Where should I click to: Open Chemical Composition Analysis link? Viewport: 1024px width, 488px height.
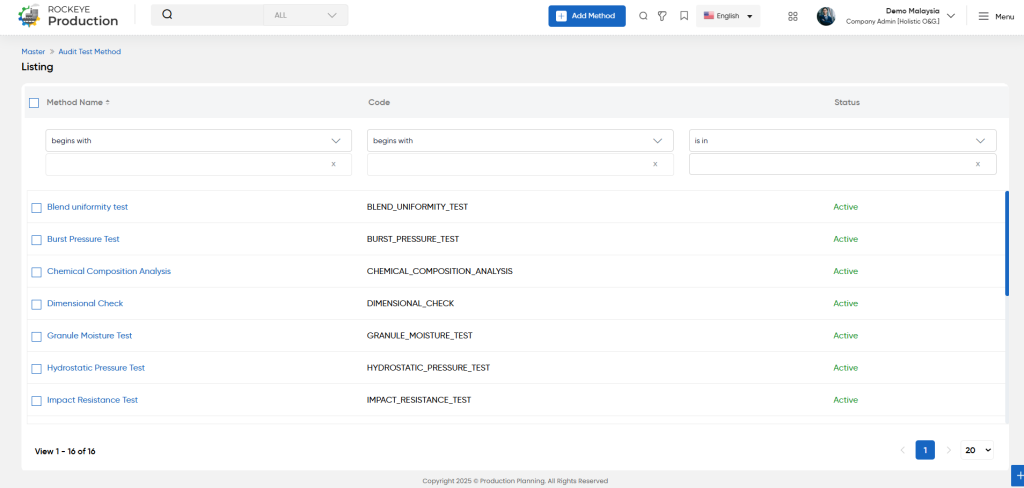[109, 271]
